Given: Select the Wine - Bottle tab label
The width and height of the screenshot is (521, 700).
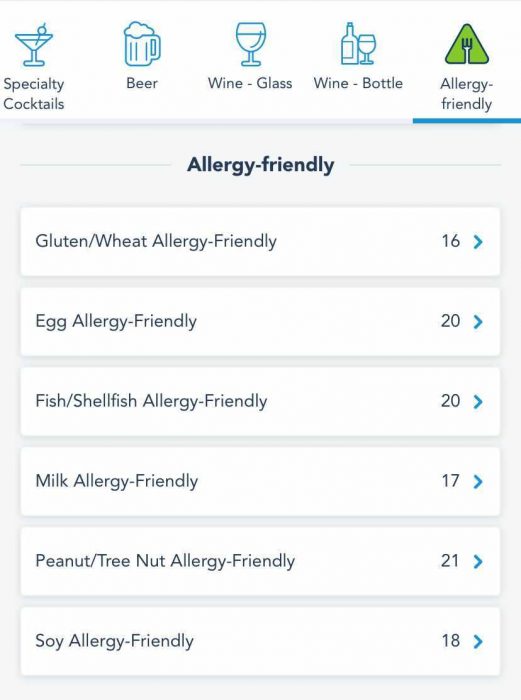Looking at the screenshot, I should [358, 83].
